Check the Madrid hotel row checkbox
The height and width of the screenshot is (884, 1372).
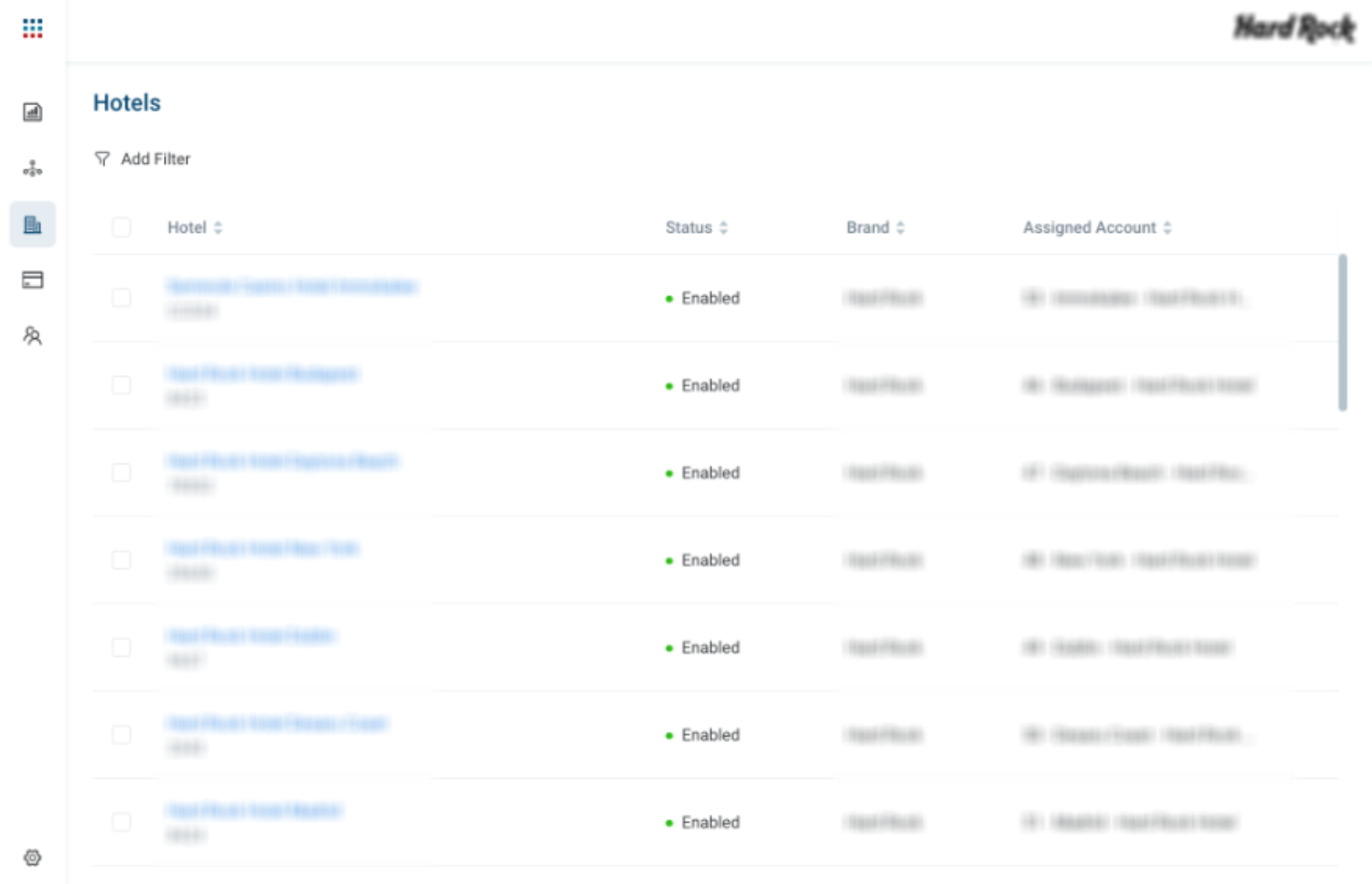click(122, 822)
